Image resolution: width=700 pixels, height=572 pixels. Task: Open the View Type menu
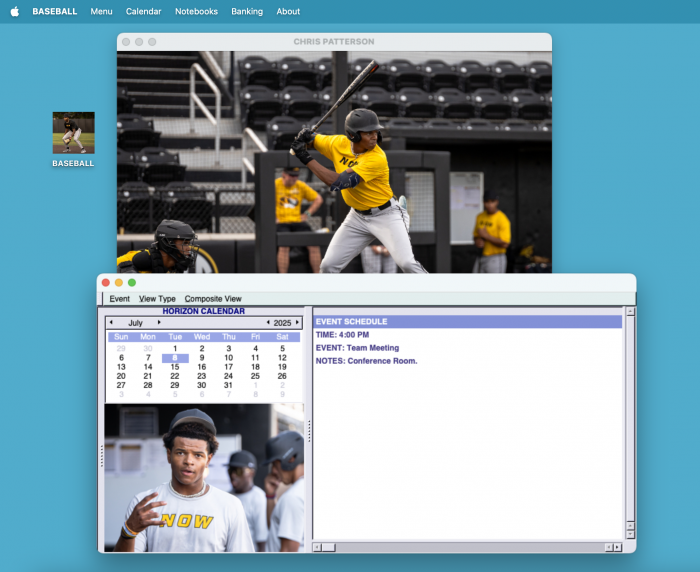tap(157, 299)
